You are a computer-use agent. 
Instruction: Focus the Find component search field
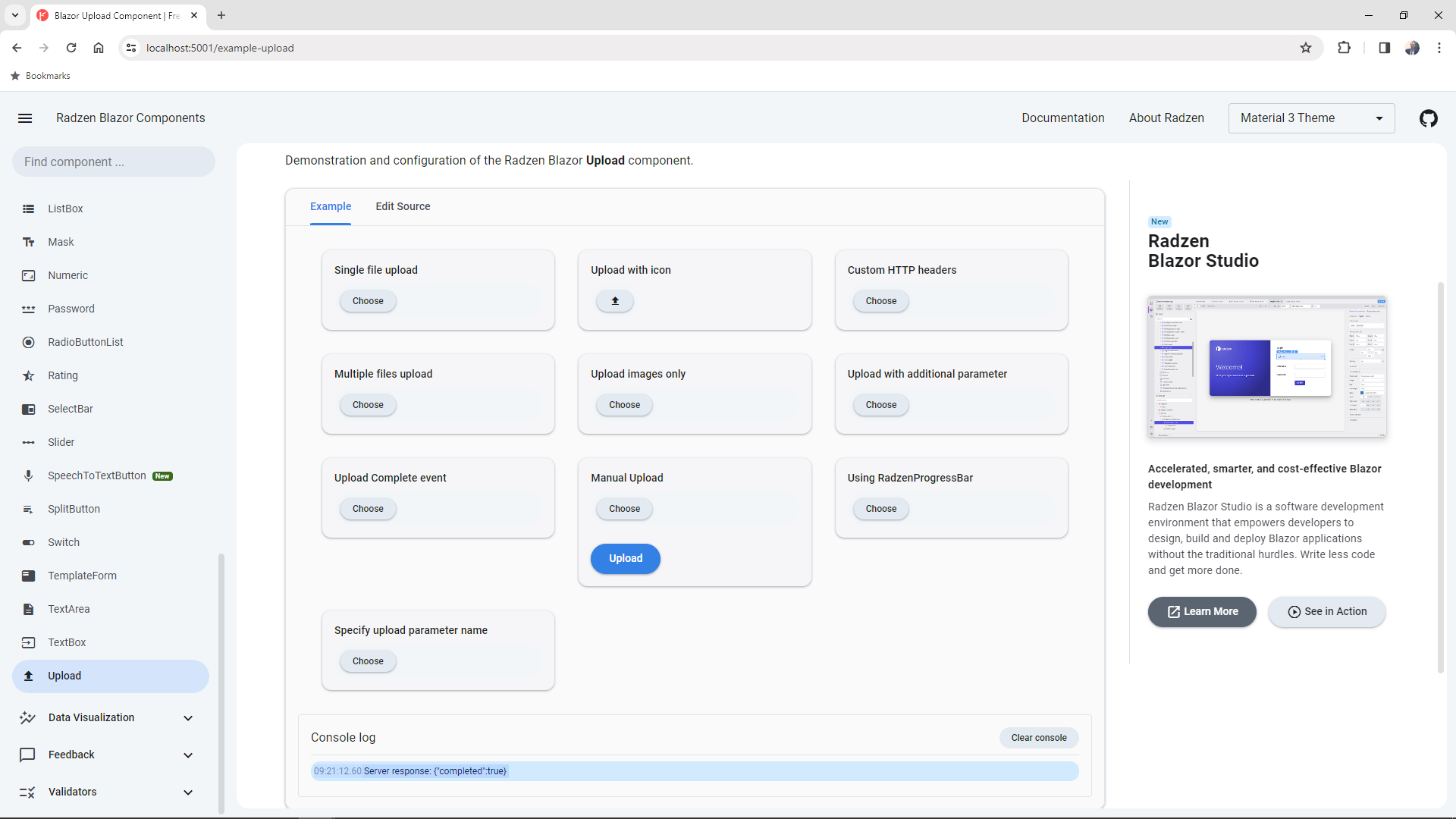114,162
